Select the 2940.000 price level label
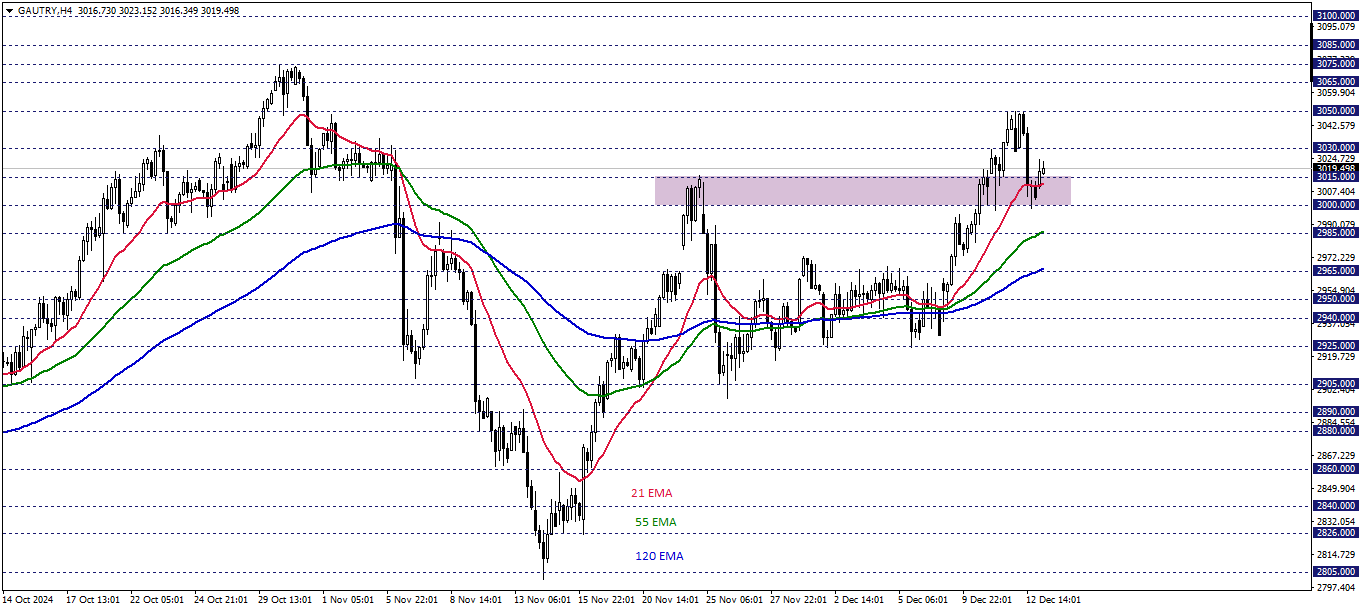The image size is (1362, 611). pos(1336,318)
